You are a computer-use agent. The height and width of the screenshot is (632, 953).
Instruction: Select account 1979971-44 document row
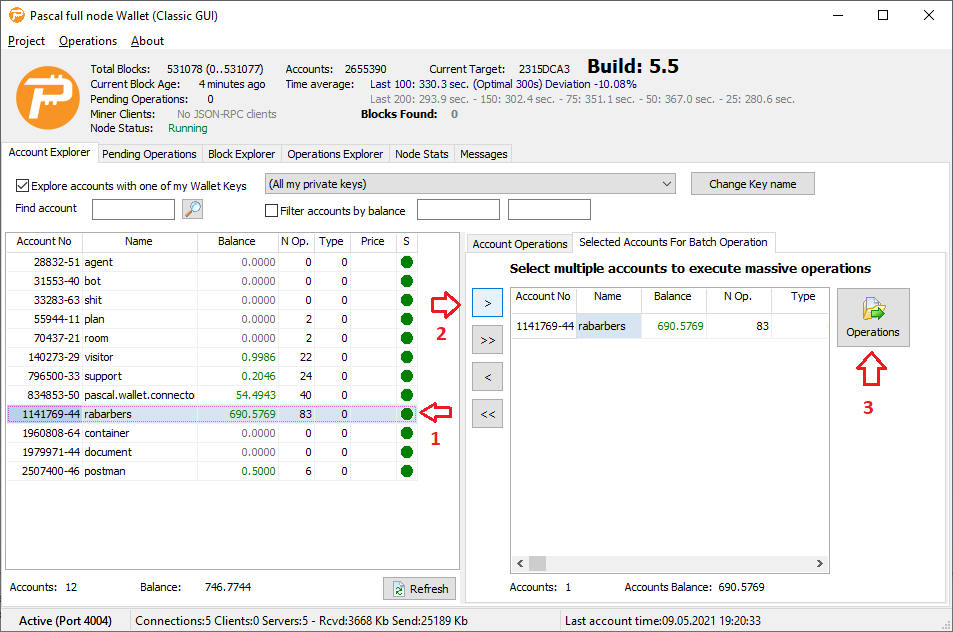coord(212,452)
